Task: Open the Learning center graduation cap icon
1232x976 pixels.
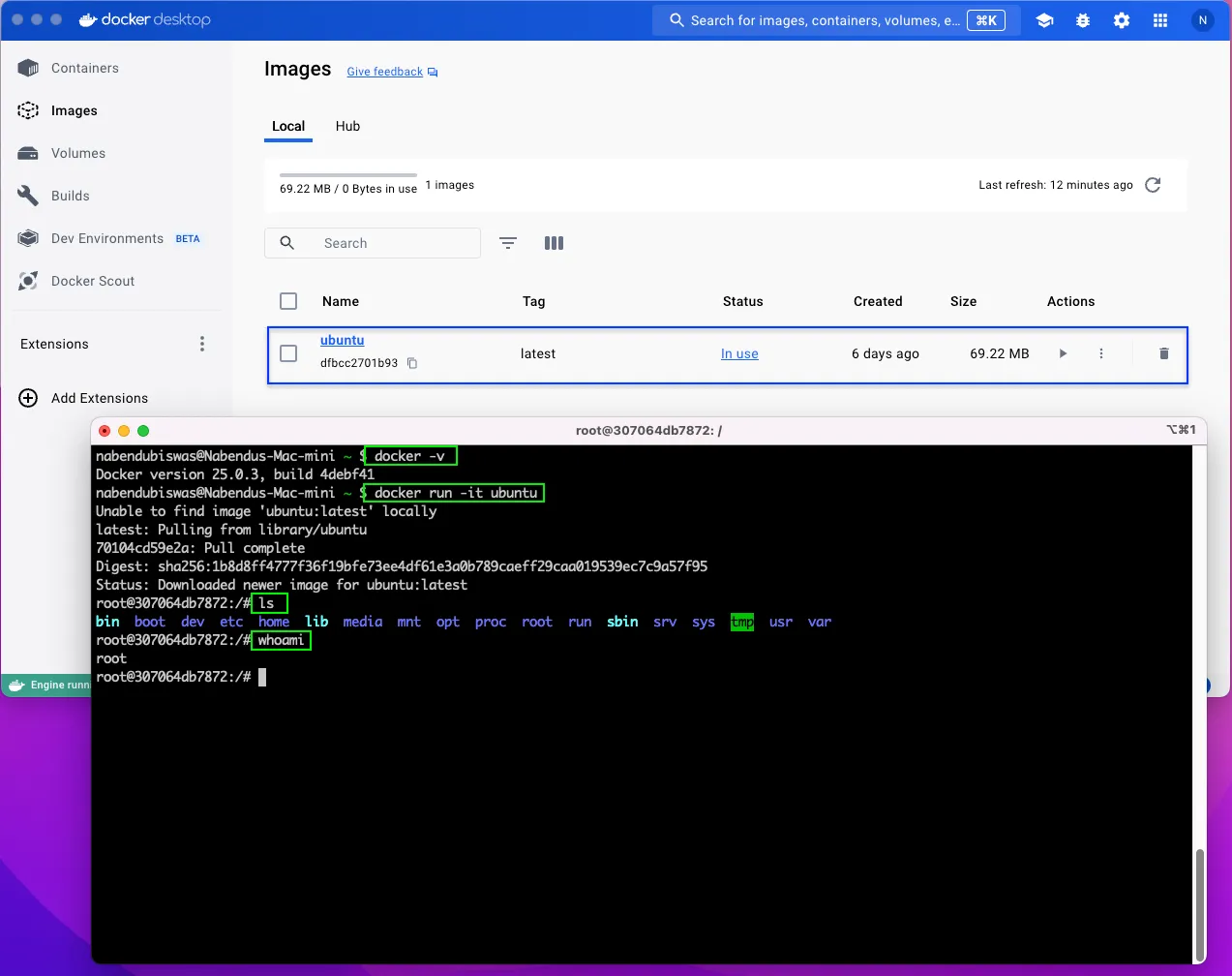Action: (1044, 20)
